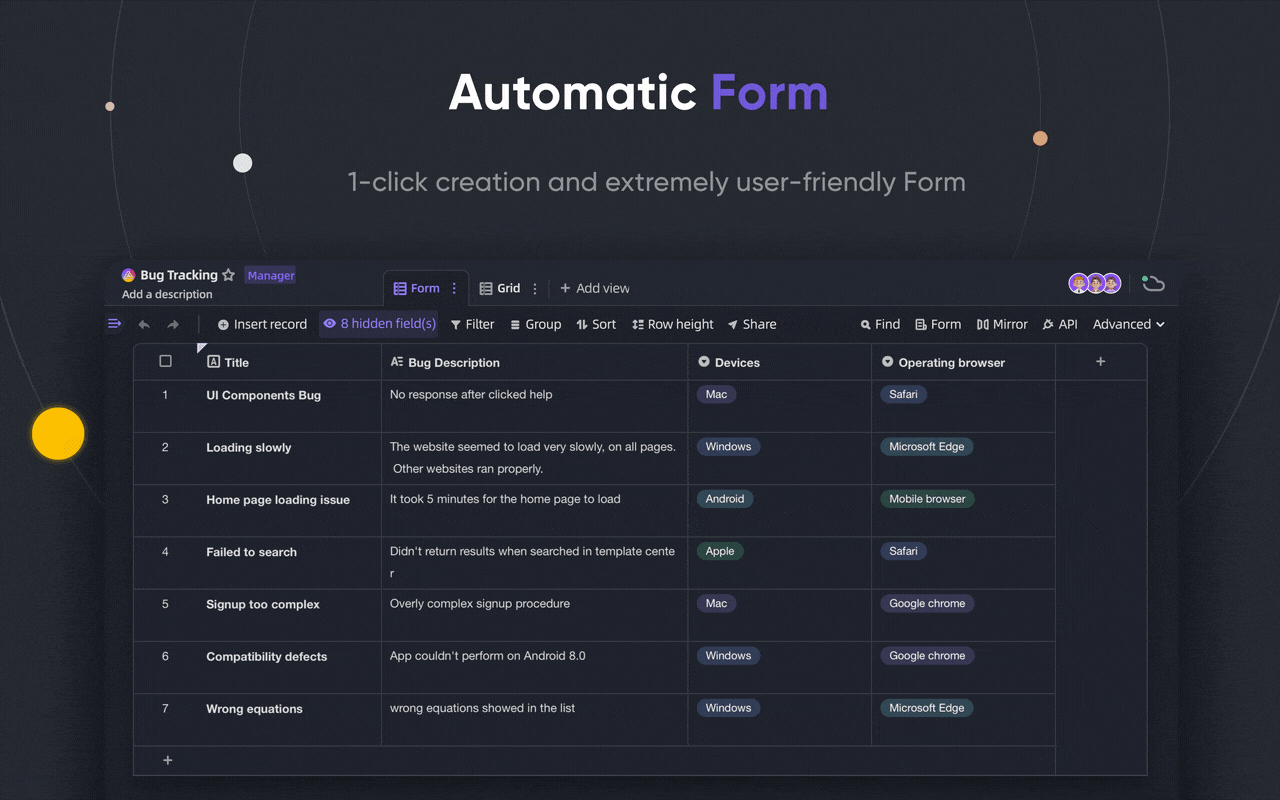This screenshot has width=1280, height=800.
Task: Open Find search tool
Action: [880, 324]
